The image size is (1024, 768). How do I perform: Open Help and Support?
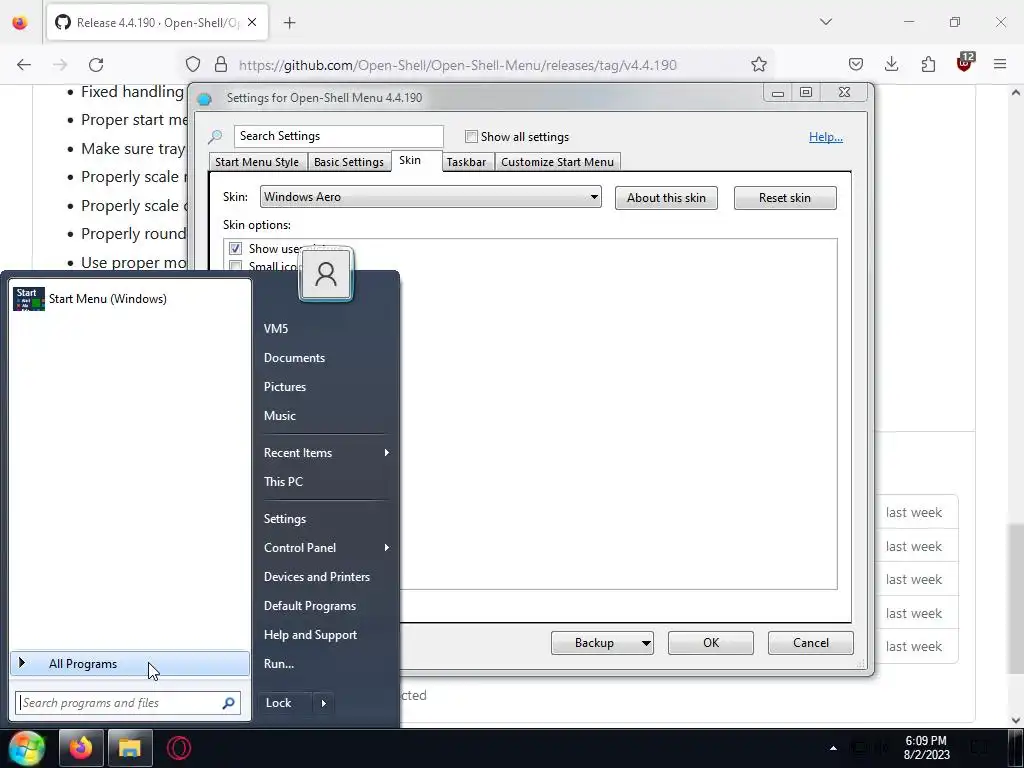325,635
